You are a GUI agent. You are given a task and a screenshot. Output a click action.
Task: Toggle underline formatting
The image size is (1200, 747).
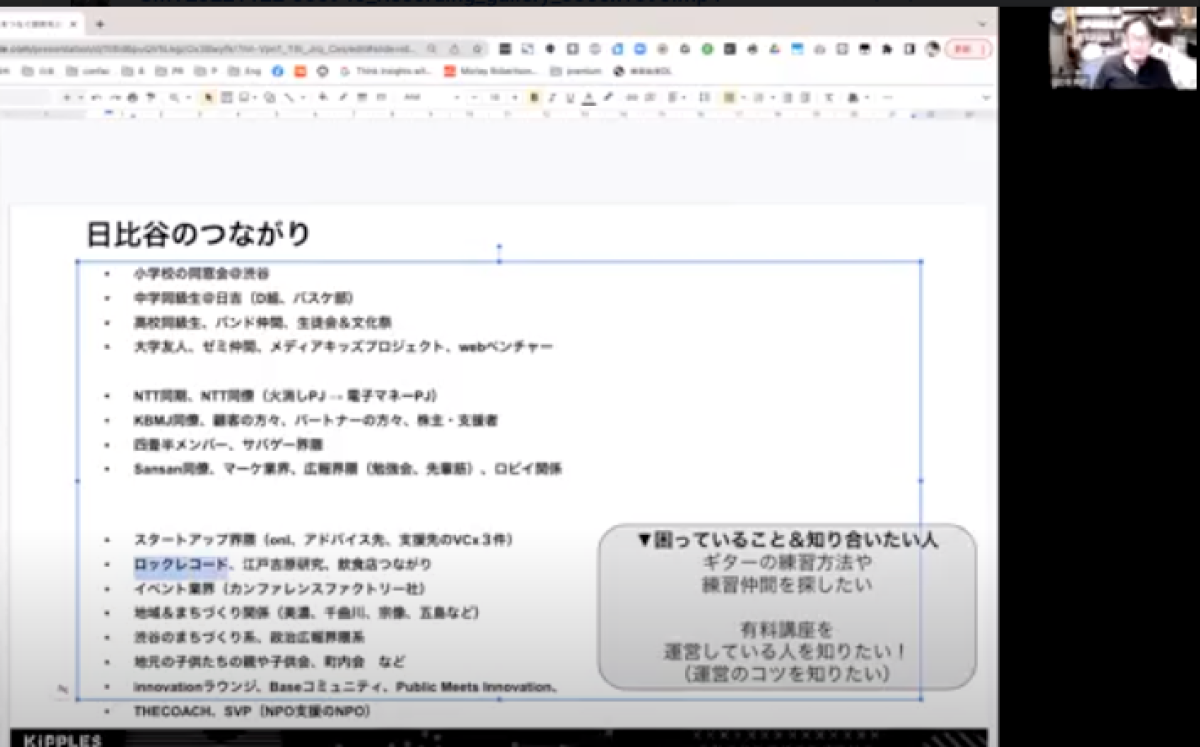point(570,97)
